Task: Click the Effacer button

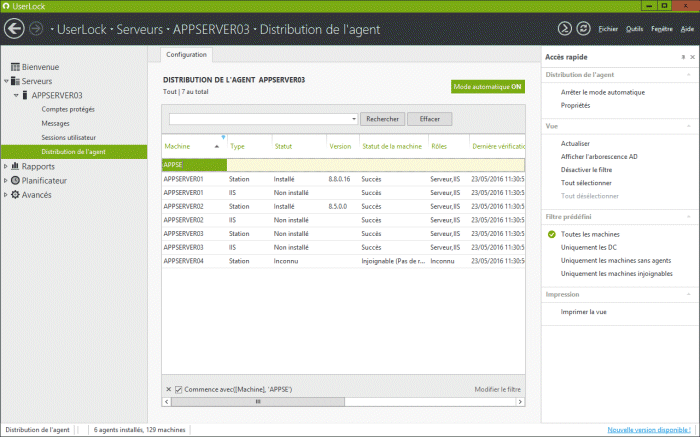Action: 429,119
